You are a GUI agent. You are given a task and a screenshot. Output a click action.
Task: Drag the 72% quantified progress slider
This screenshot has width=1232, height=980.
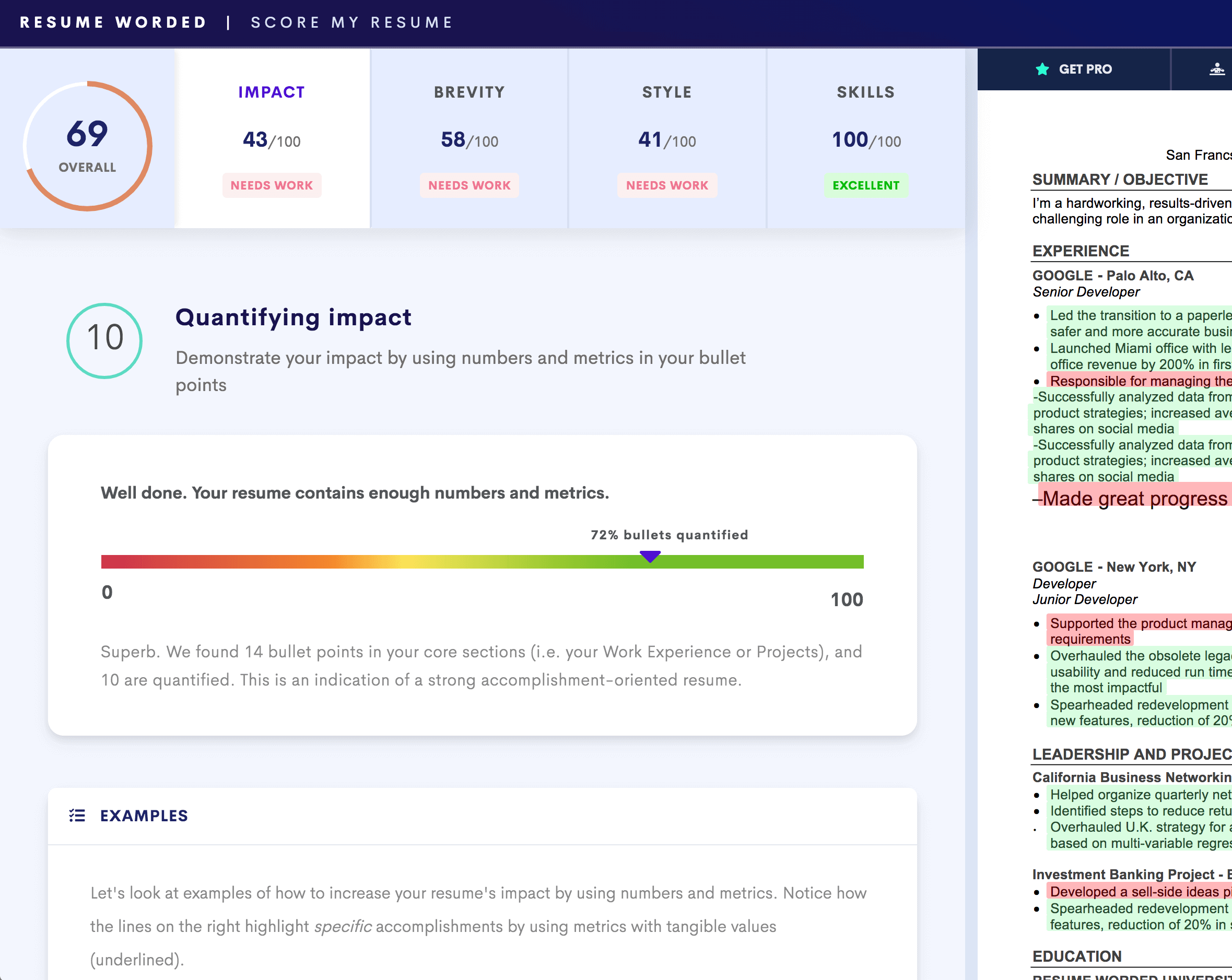click(x=650, y=558)
